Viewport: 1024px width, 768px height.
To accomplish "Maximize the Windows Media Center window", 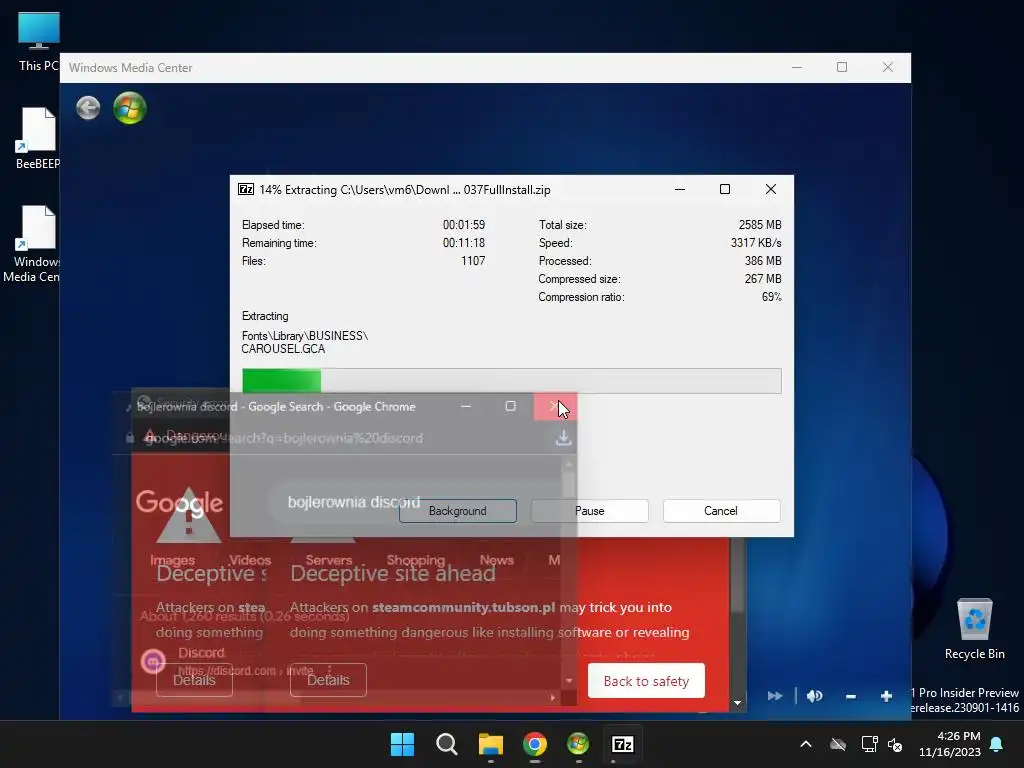I will click(x=842, y=67).
